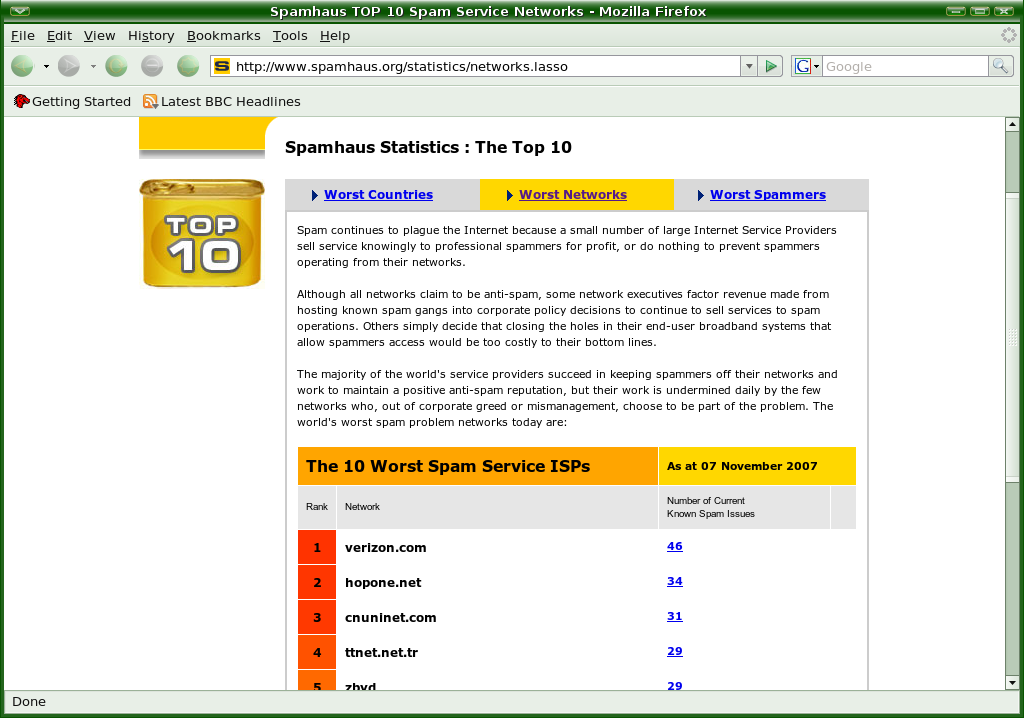1024x718 pixels.
Task: Follow the Worst Countries link
Action: pyautogui.click(x=378, y=195)
